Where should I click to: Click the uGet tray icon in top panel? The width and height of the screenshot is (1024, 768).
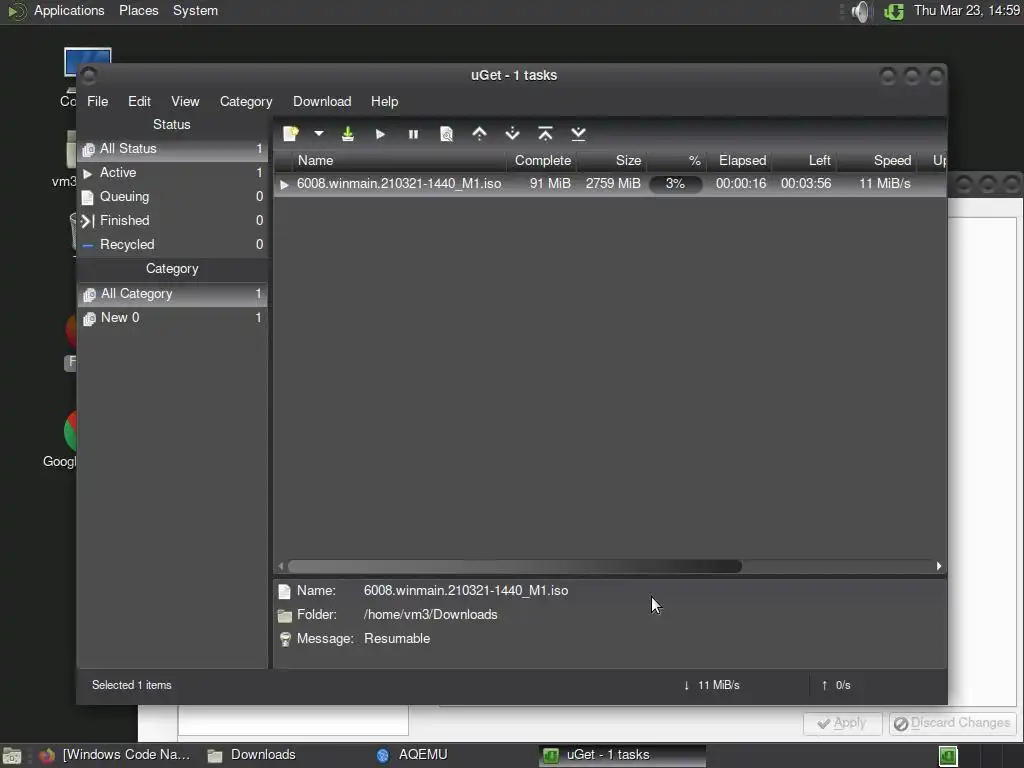894,11
